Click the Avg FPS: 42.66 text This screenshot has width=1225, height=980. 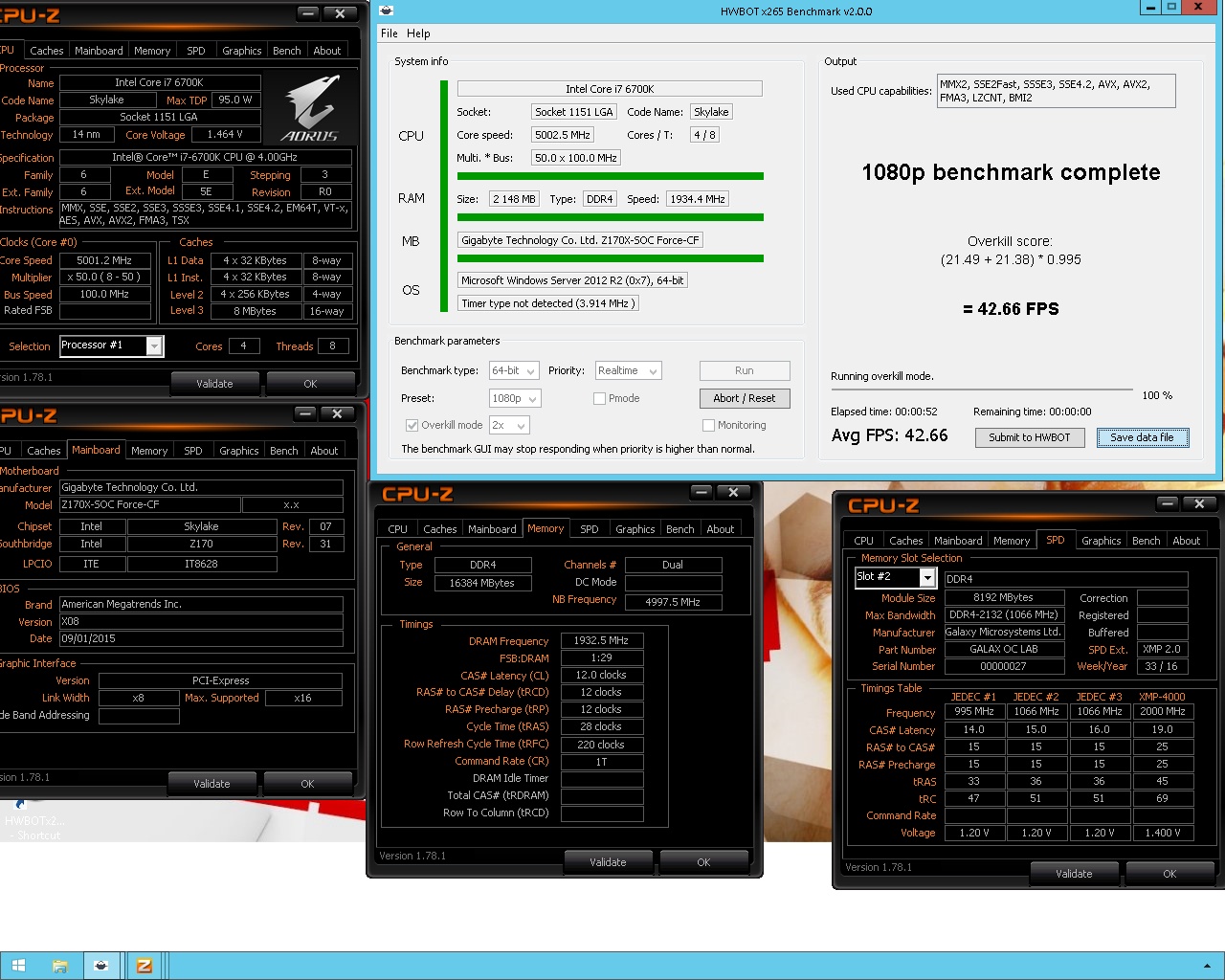click(890, 435)
